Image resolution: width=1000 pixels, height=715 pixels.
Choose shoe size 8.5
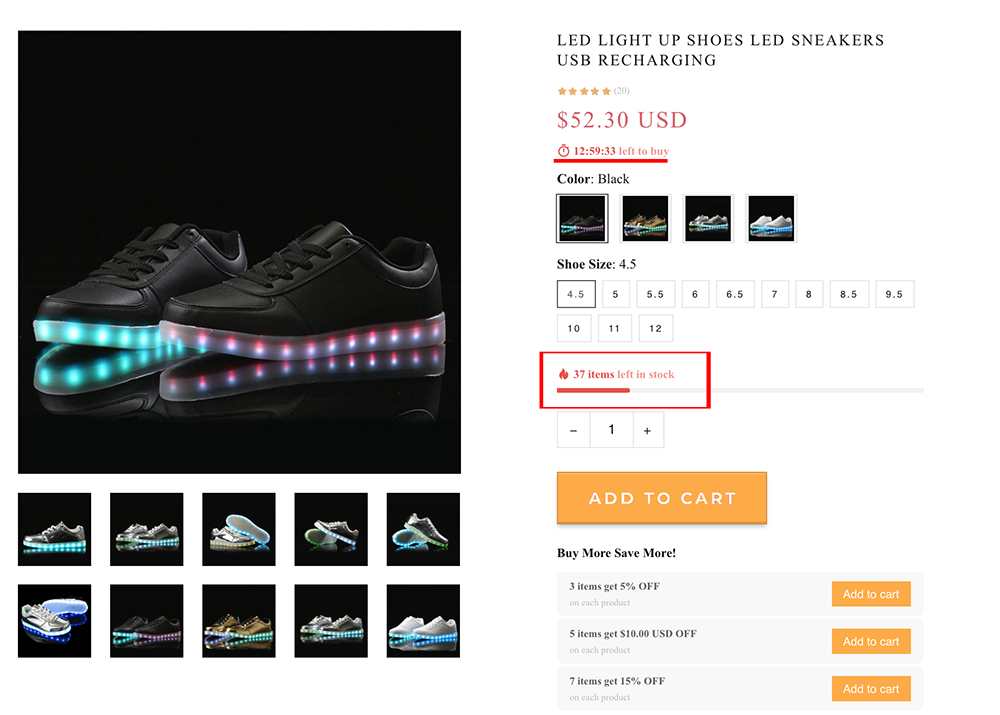848,294
